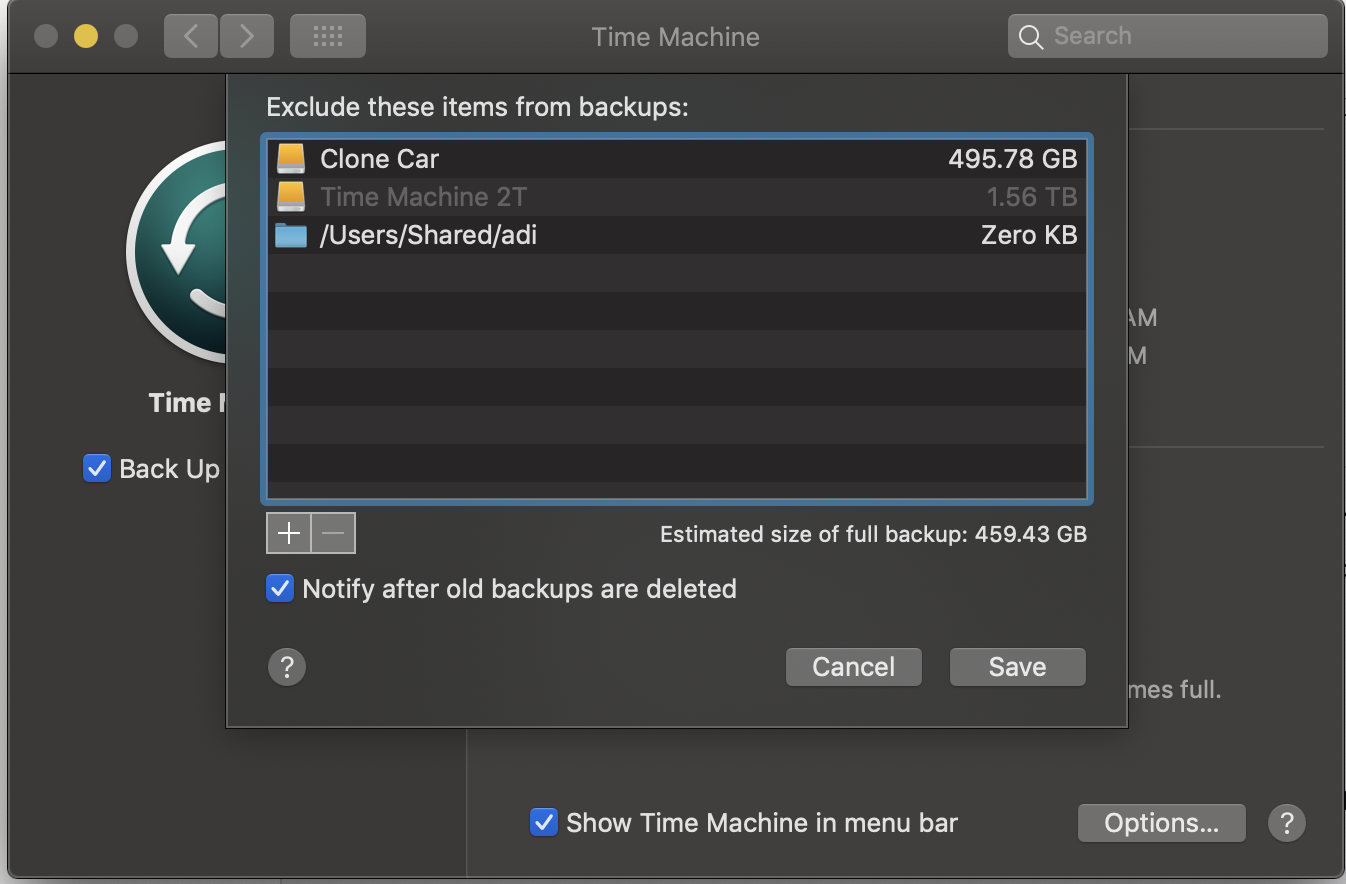Image resolution: width=1346 pixels, height=884 pixels.
Task: Click the back navigation arrow
Action: pos(191,37)
